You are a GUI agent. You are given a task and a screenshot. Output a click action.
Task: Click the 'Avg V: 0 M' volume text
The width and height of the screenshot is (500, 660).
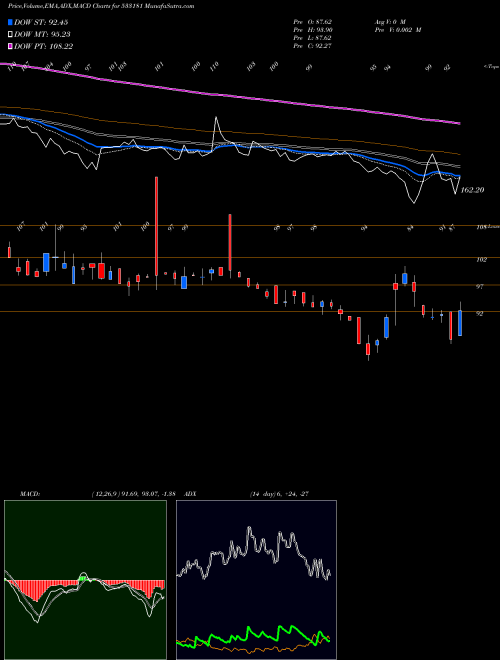pyautogui.click(x=389, y=21)
